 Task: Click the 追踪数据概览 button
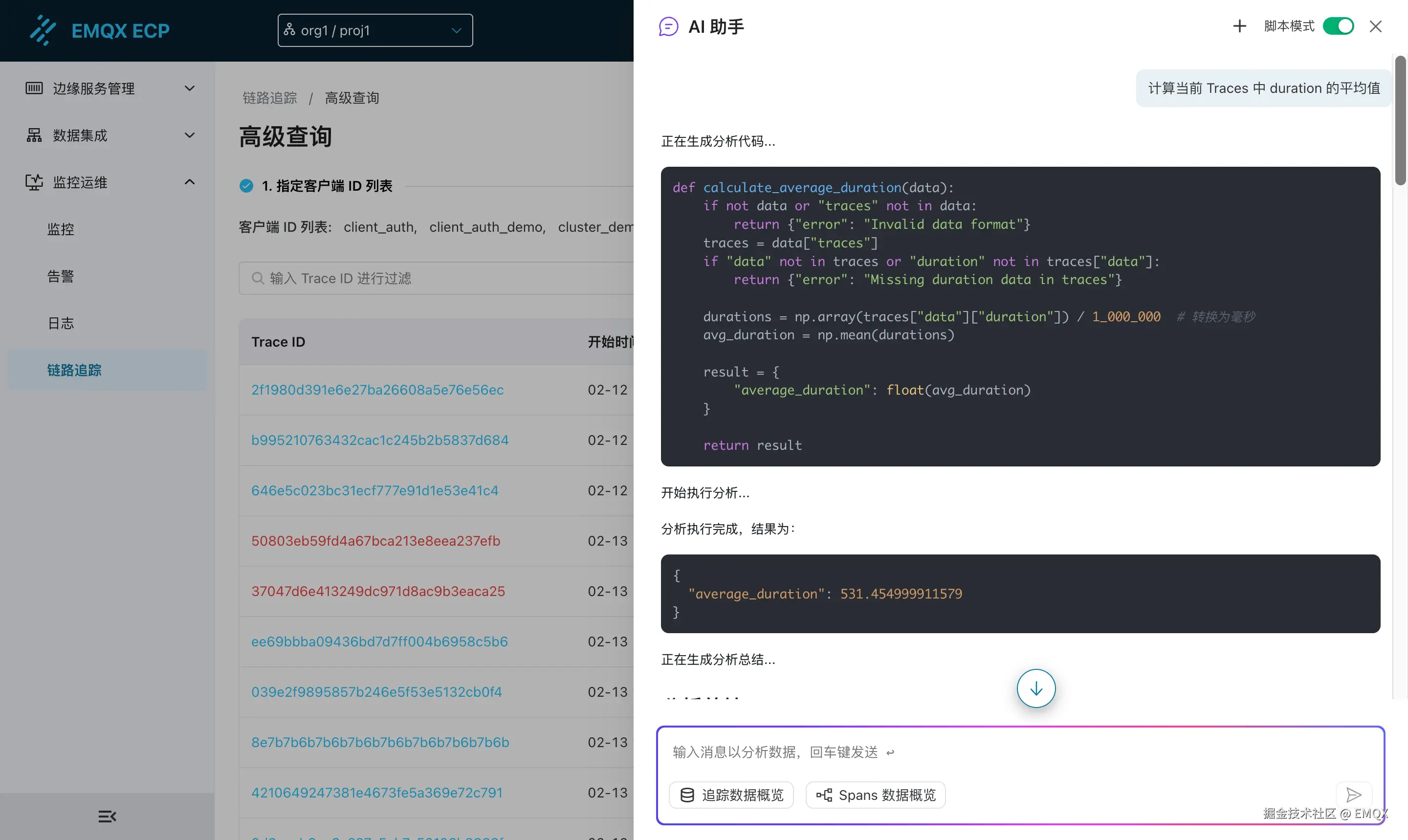pyautogui.click(x=731, y=795)
